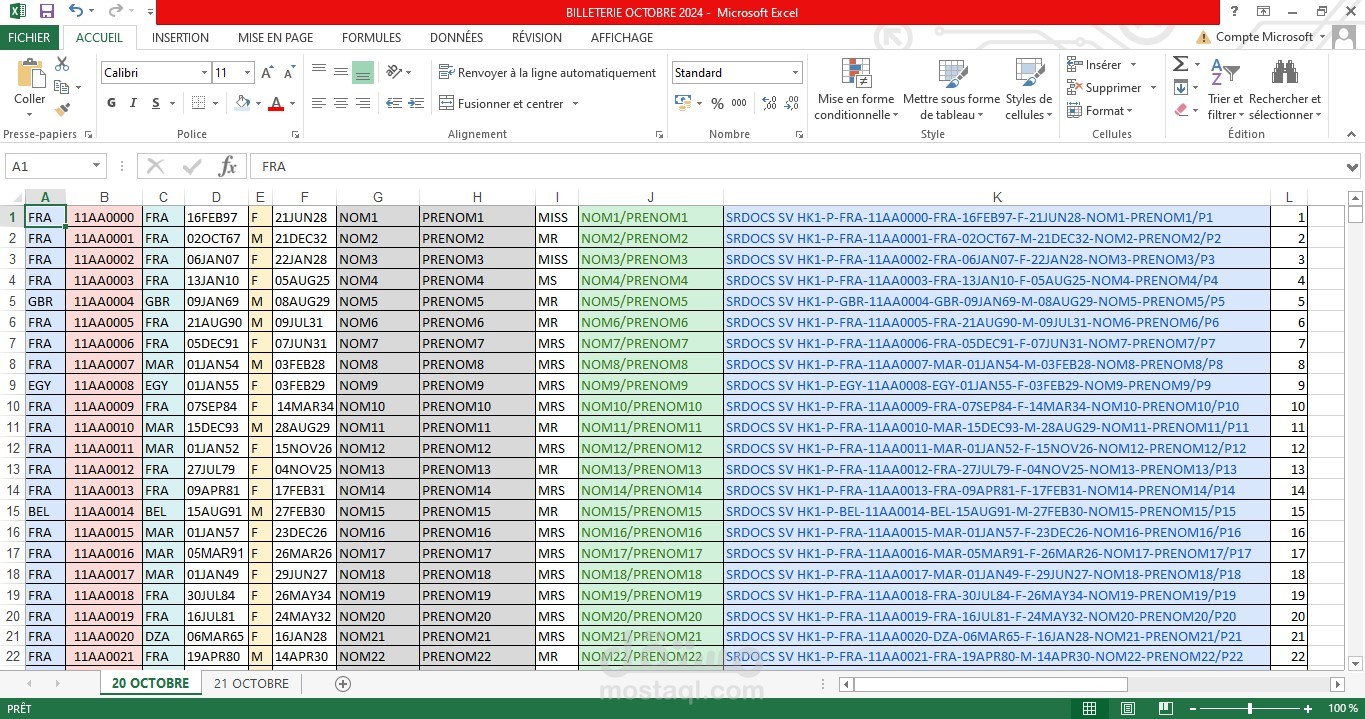Viewport: 1365px width, 719px height.
Task: Apply fill color with paint bucket
Action: 242,103
